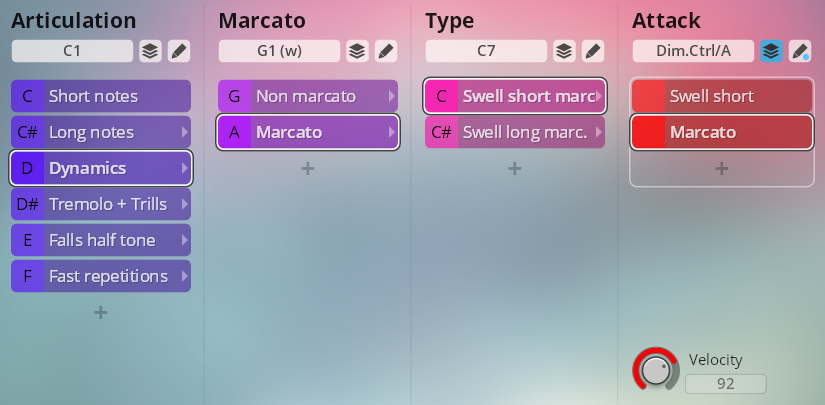Click the layers icon in Marcato column
This screenshot has height=405, width=825.
357,51
